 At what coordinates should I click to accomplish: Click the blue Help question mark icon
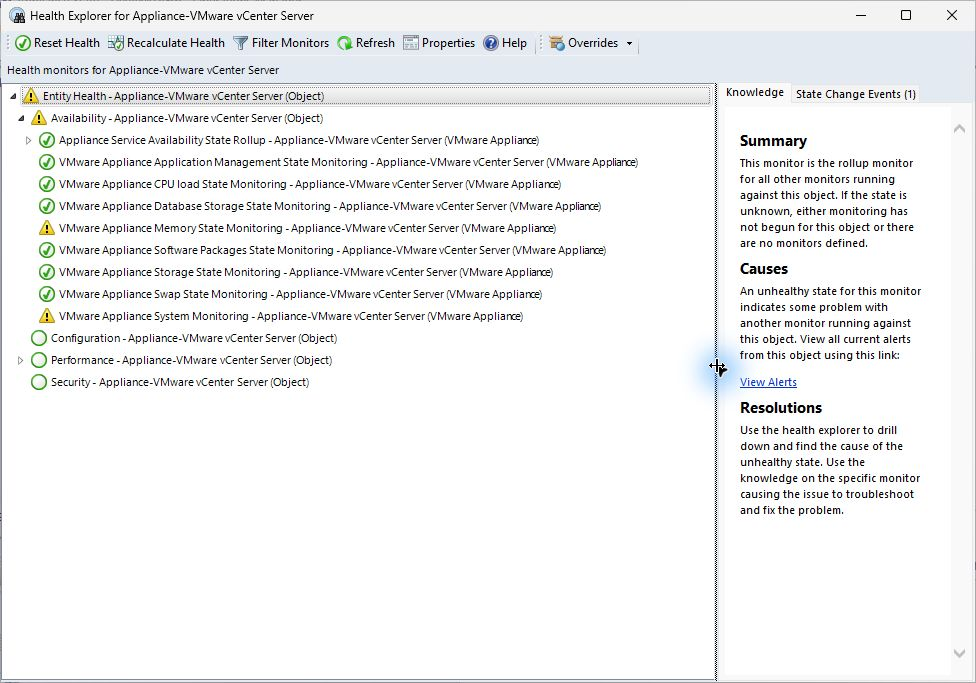[491, 43]
